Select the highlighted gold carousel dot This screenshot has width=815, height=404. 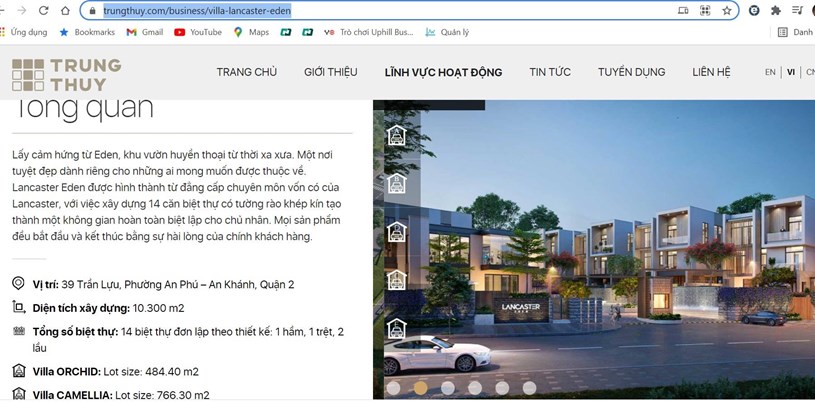click(420, 388)
